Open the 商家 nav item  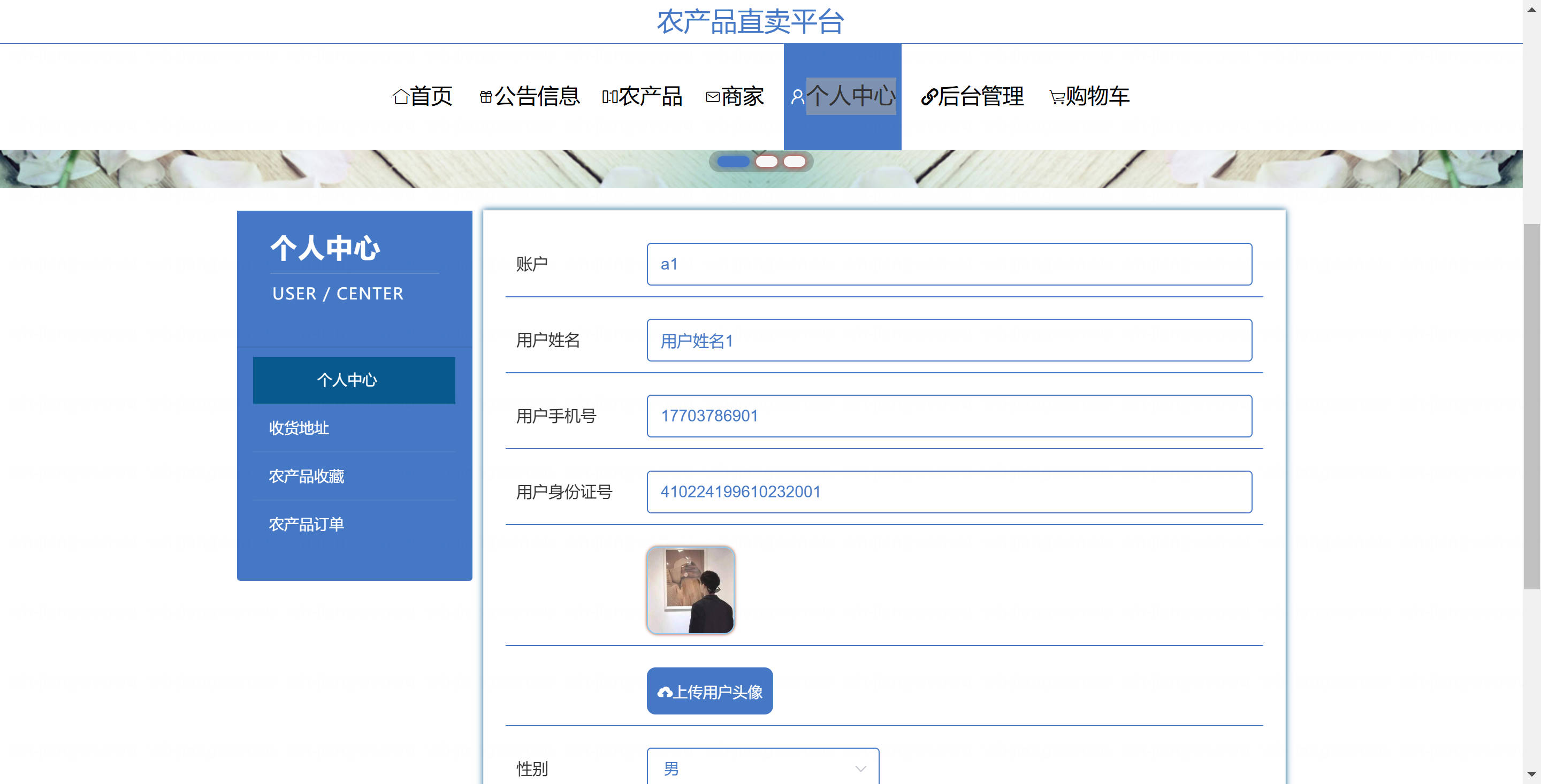pyautogui.click(x=735, y=96)
